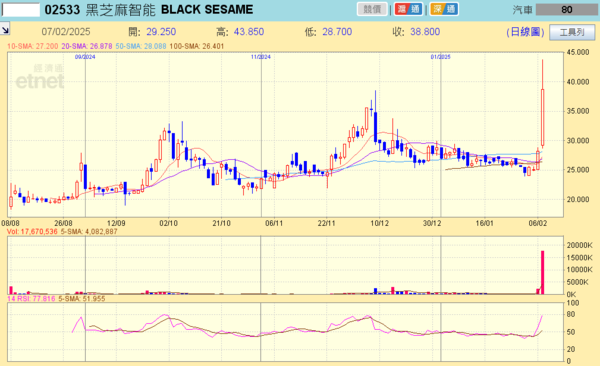Click the 100-SMA: 26.401 legend
The width and height of the screenshot is (600, 366).
(197, 46)
